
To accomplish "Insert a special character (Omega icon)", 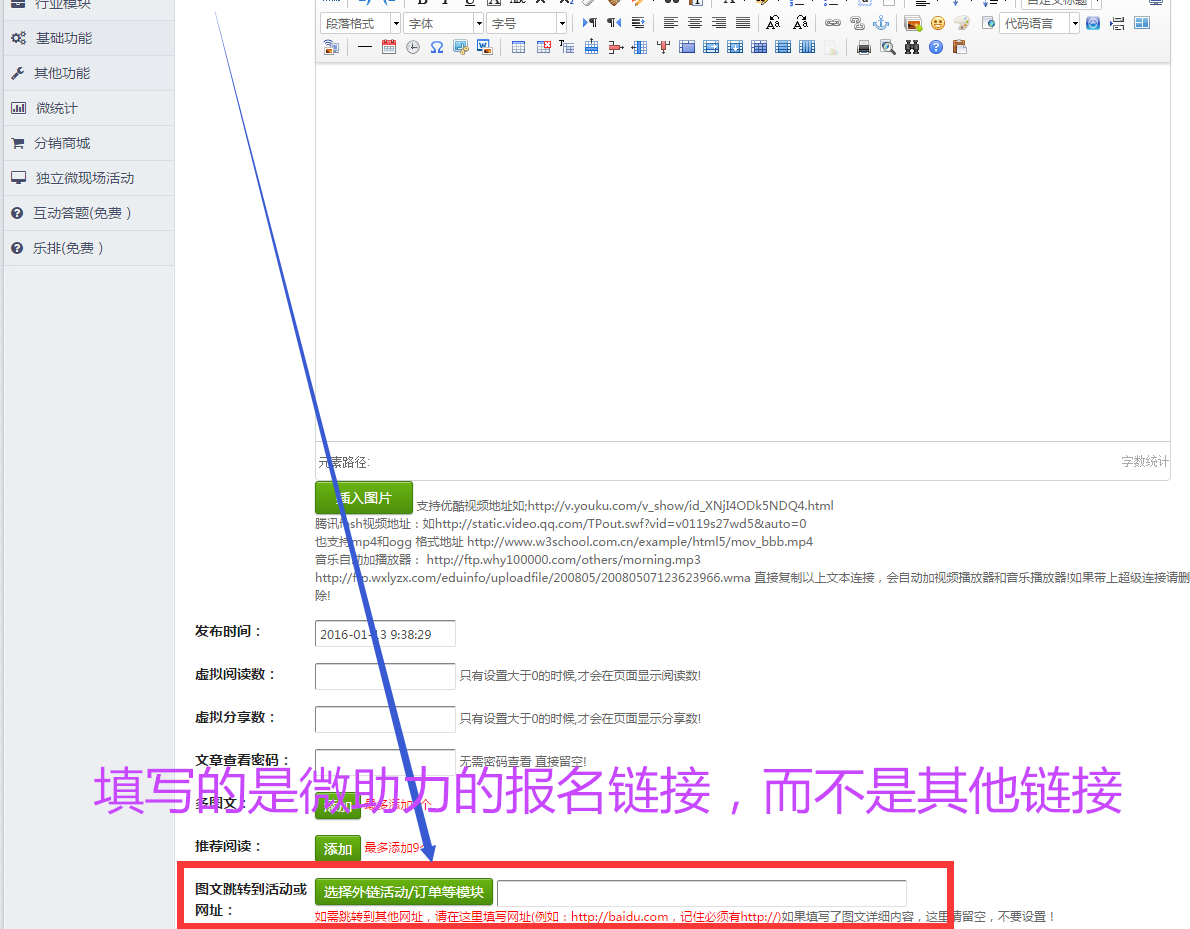I will [x=437, y=47].
